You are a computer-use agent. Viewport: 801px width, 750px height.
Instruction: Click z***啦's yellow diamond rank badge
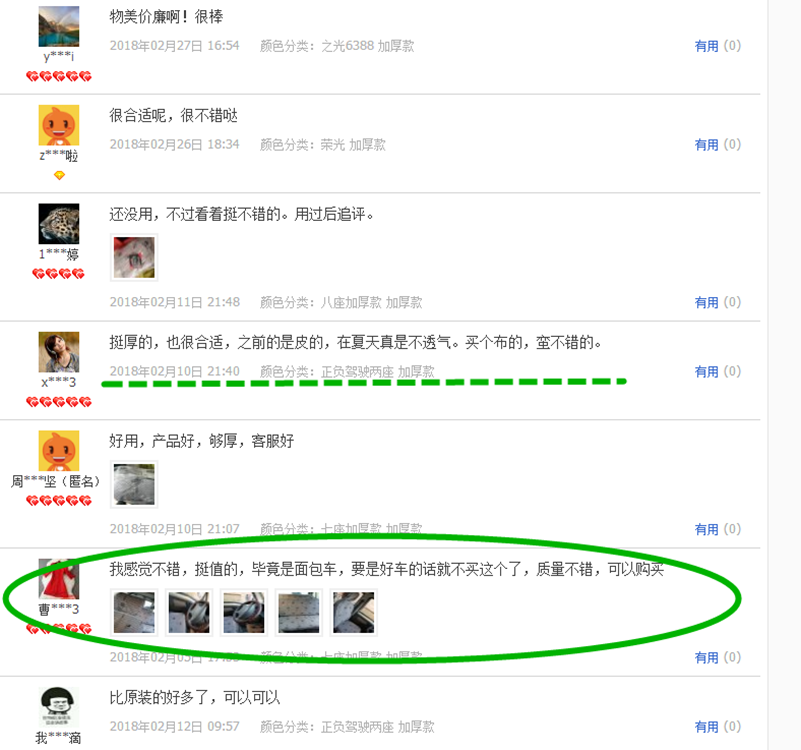59,175
